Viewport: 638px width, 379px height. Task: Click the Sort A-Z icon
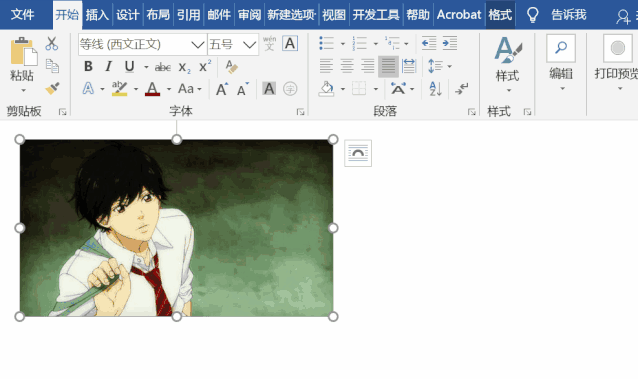coord(435,88)
